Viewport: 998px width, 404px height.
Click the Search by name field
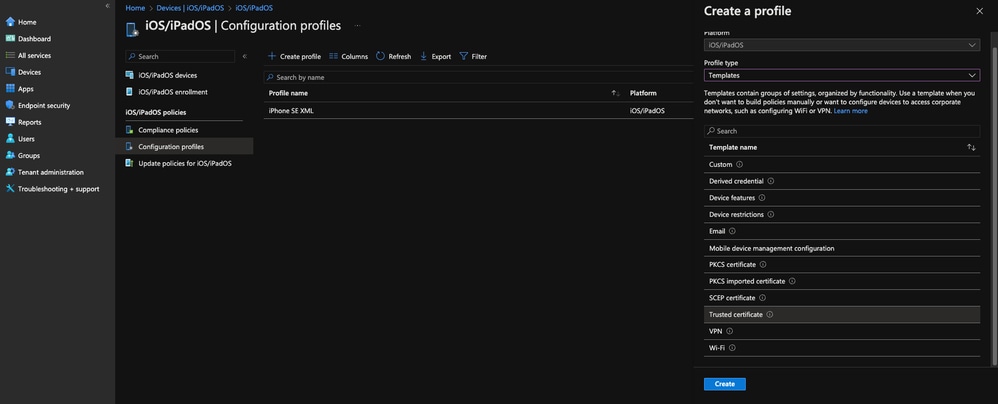[x=478, y=77]
